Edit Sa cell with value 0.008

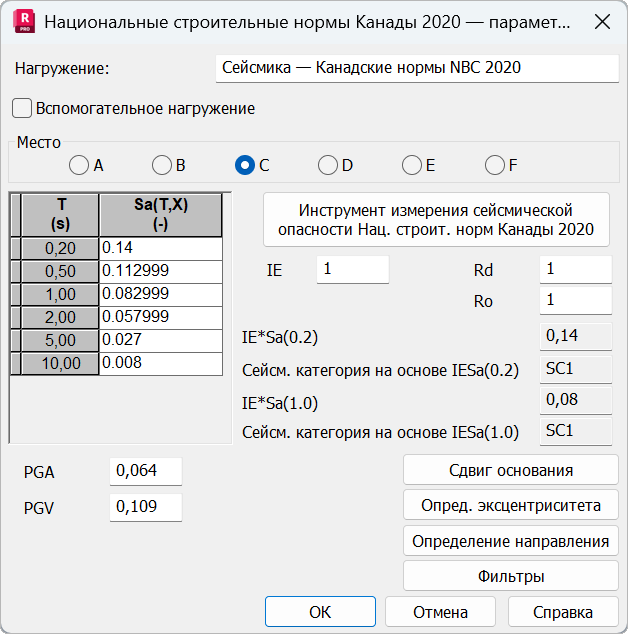click(x=161, y=363)
